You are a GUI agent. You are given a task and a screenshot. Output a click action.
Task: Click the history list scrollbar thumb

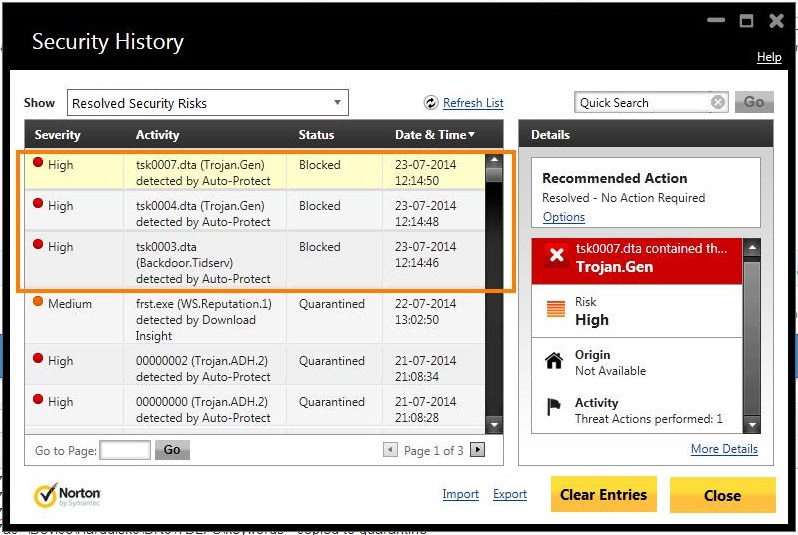(x=493, y=173)
